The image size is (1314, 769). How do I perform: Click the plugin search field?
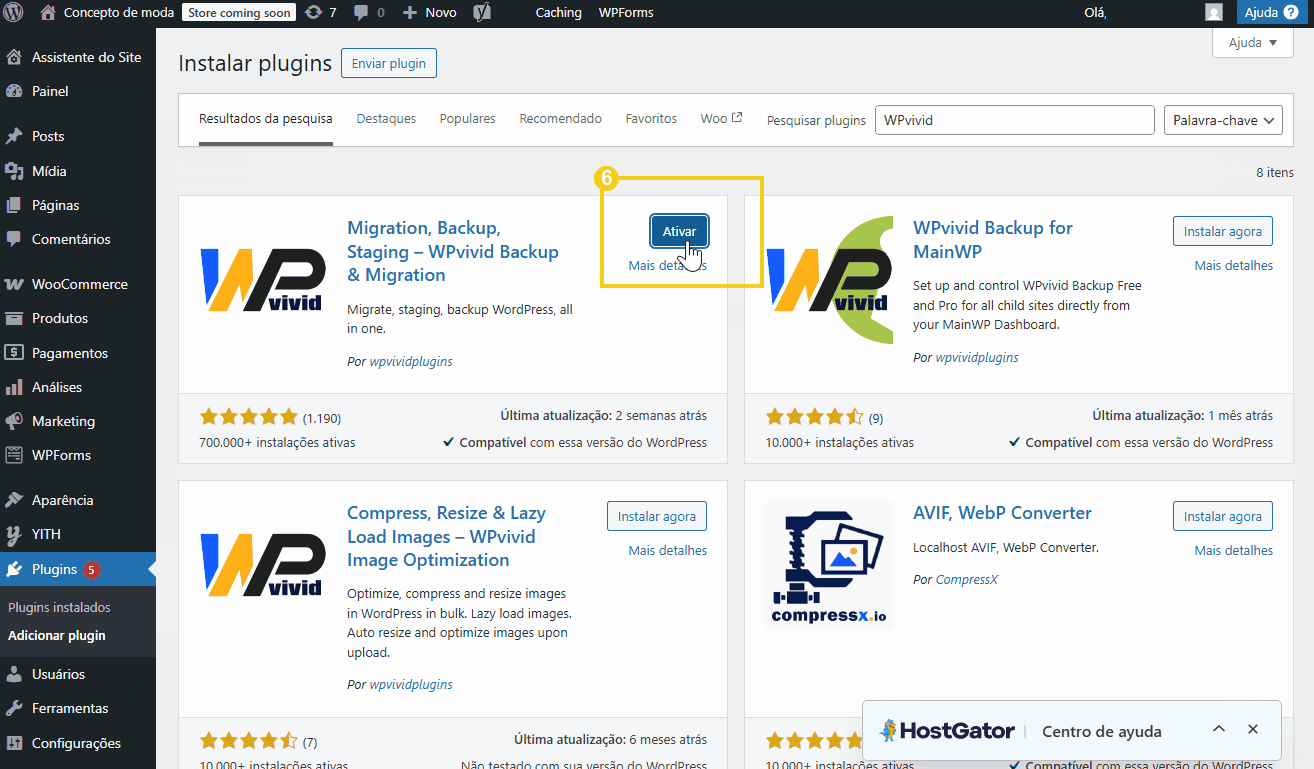click(x=1015, y=120)
